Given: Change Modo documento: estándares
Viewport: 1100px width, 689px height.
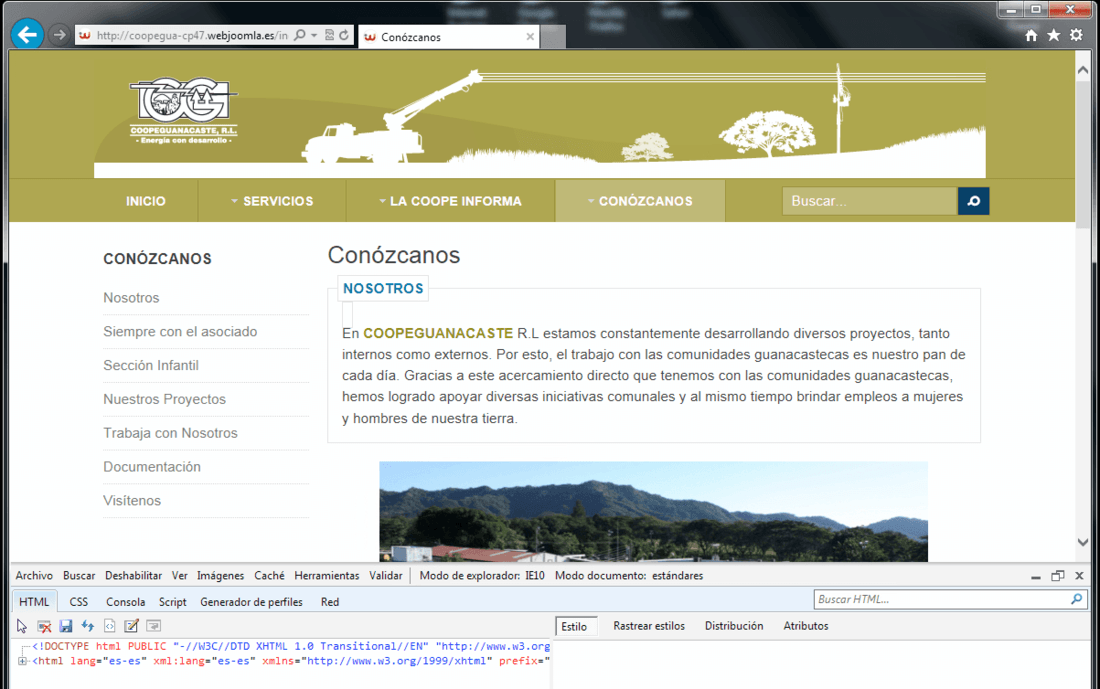Looking at the screenshot, I should (x=629, y=576).
